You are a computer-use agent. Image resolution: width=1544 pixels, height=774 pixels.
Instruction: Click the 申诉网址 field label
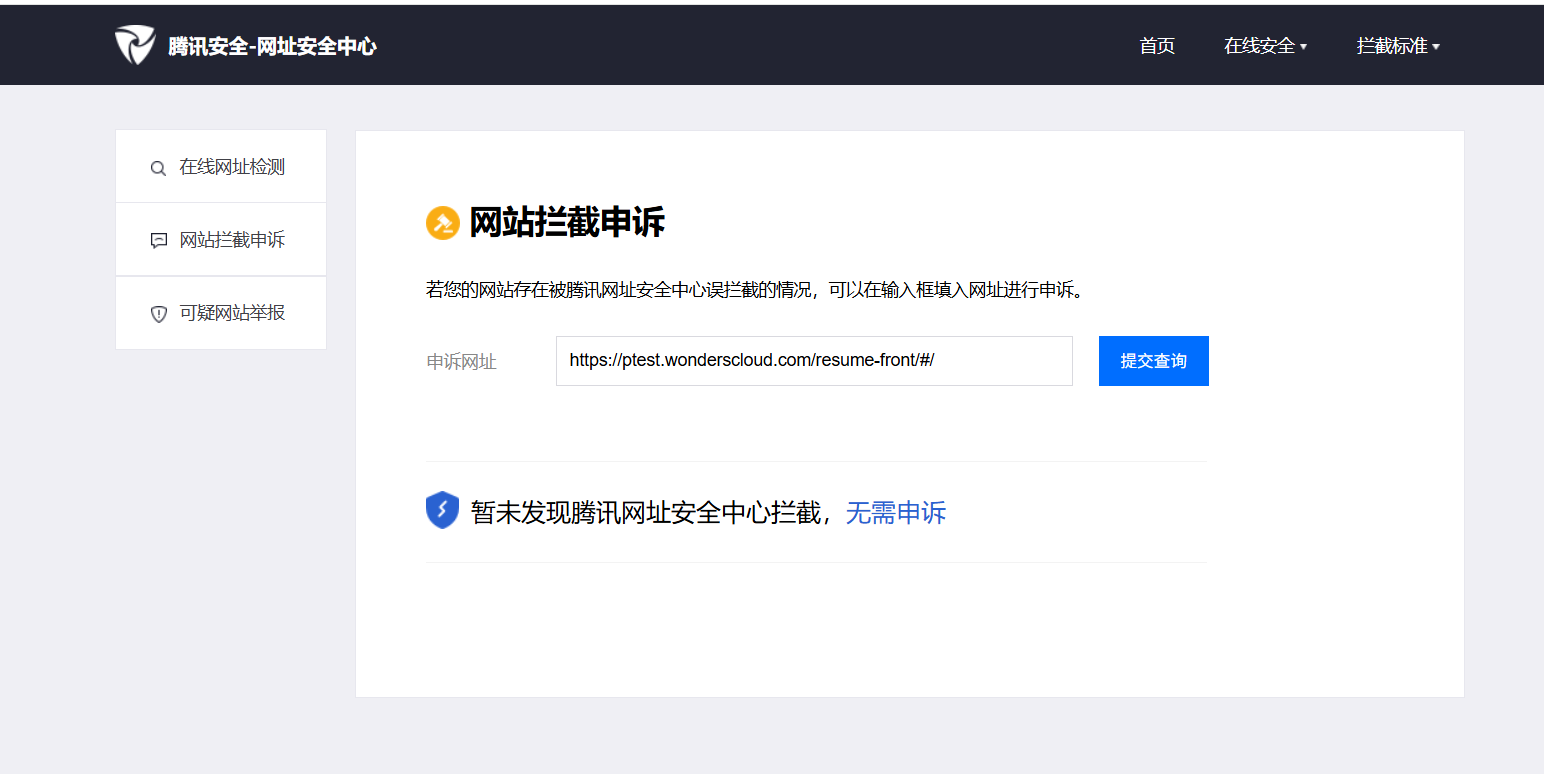click(x=462, y=362)
